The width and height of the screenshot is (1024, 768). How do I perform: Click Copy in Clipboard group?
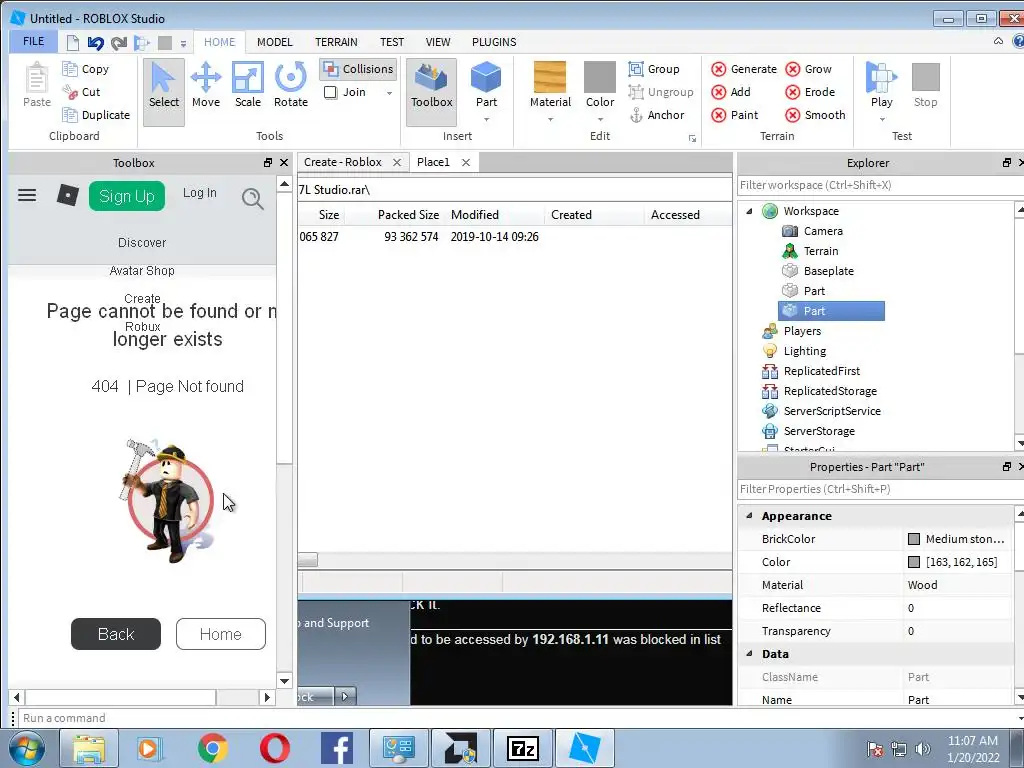pyautogui.click(x=86, y=69)
